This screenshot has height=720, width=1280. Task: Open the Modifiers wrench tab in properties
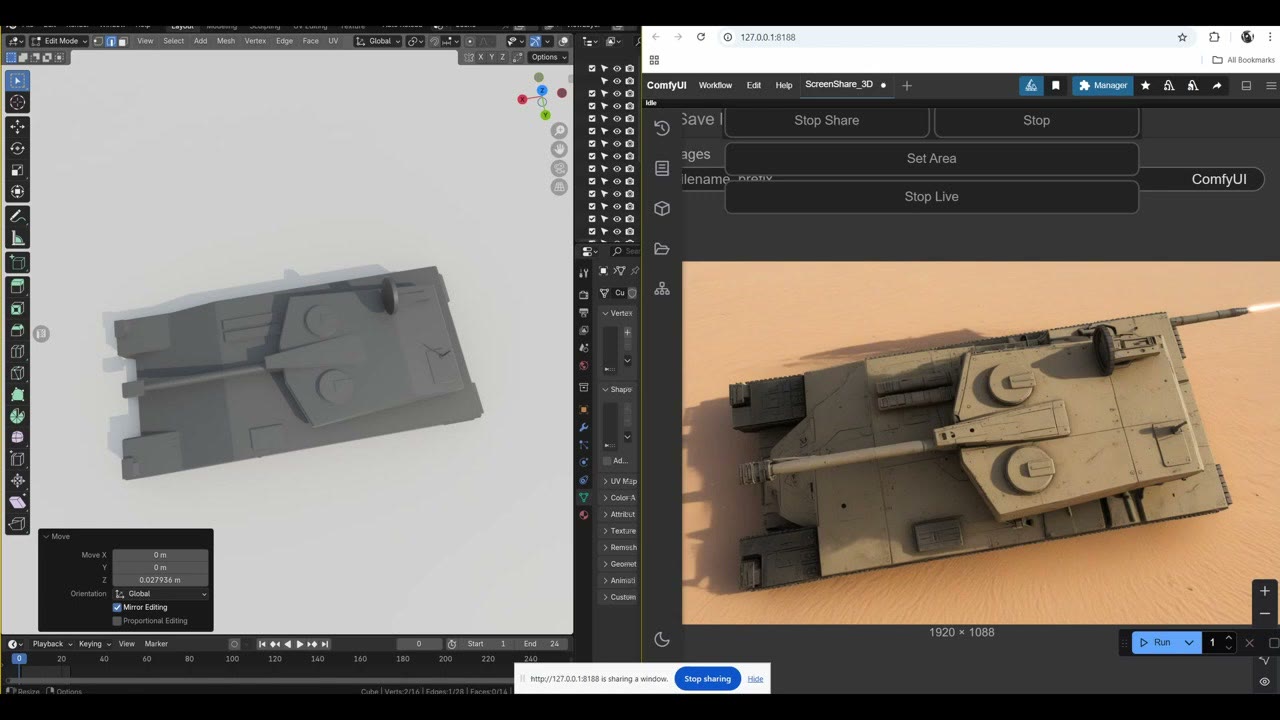584,427
